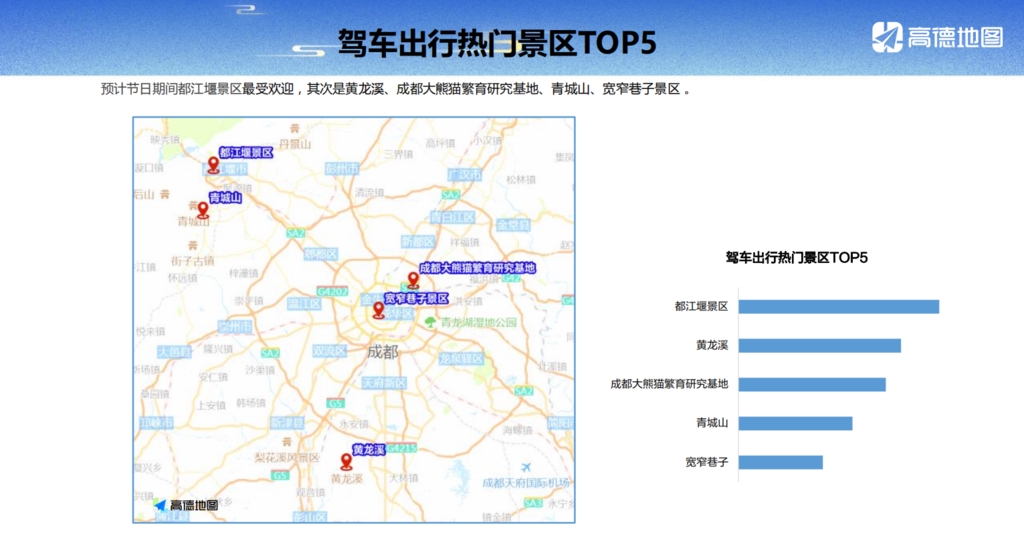Click the 高德地图 logo in top header
The height and width of the screenshot is (544, 1024).
(x=937, y=37)
